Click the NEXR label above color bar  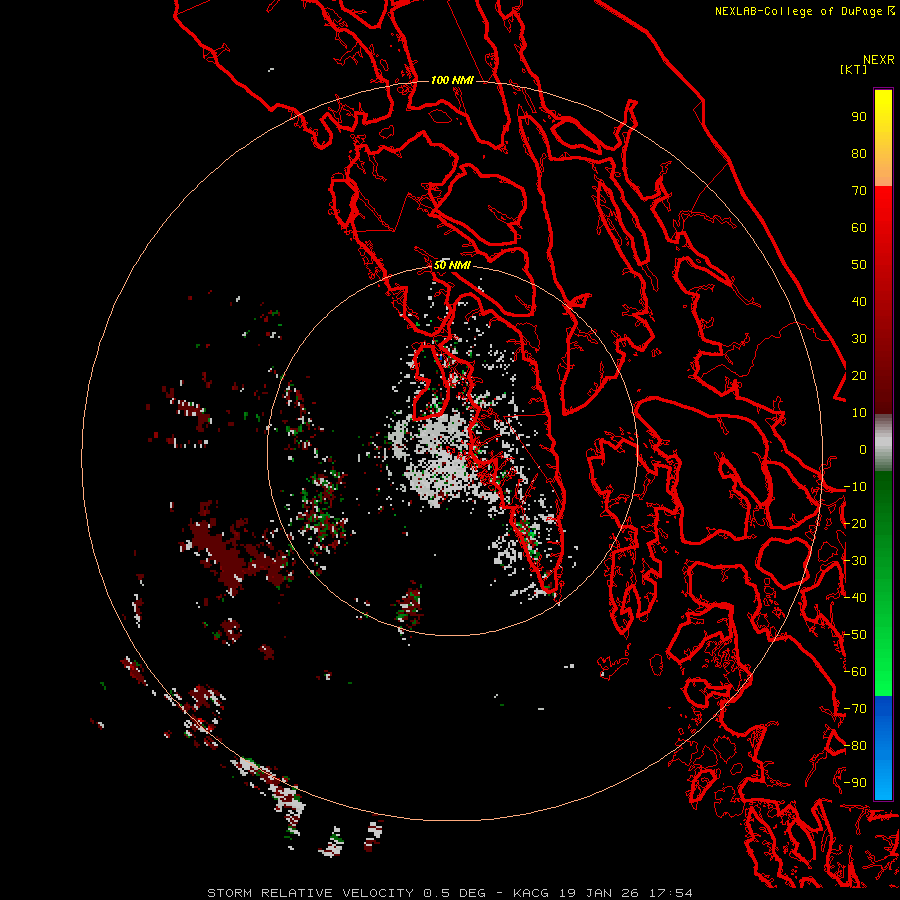879,60
